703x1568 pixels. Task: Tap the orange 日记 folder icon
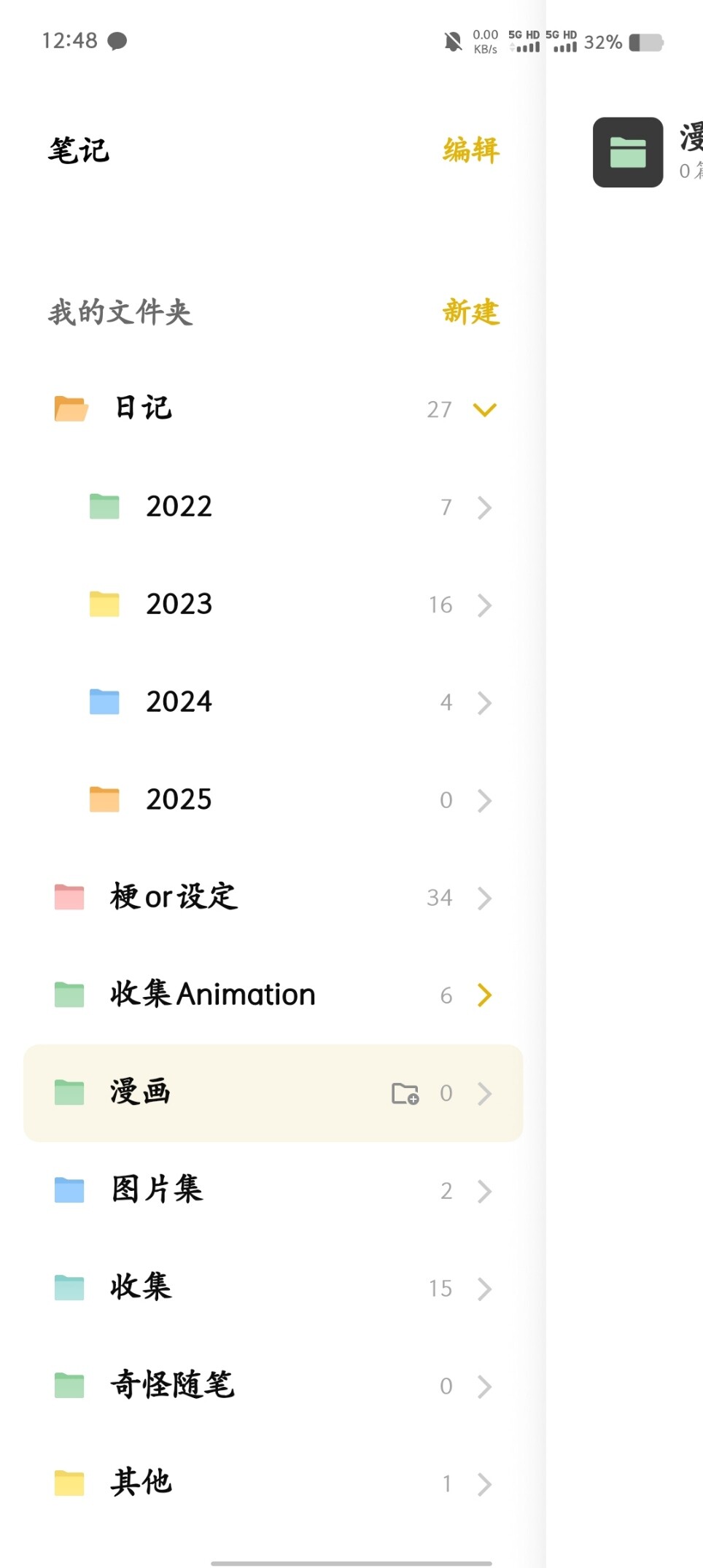click(71, 408)
